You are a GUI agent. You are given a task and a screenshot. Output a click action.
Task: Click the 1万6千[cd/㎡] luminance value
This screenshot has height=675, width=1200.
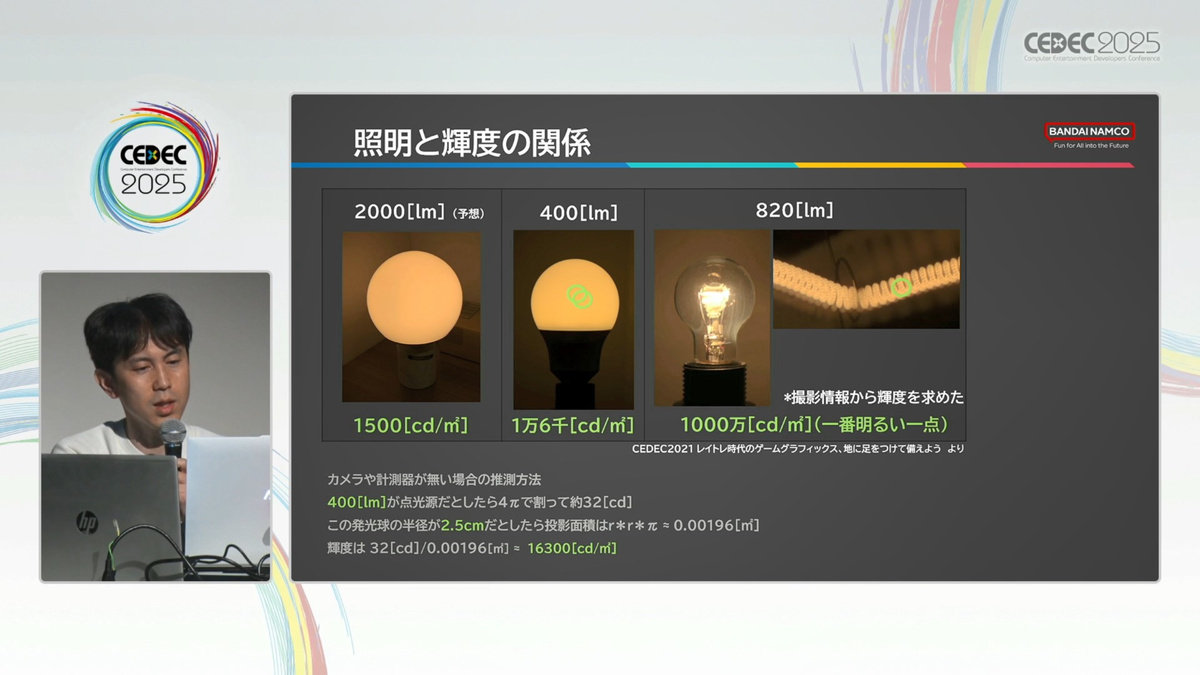click(573, 425)
